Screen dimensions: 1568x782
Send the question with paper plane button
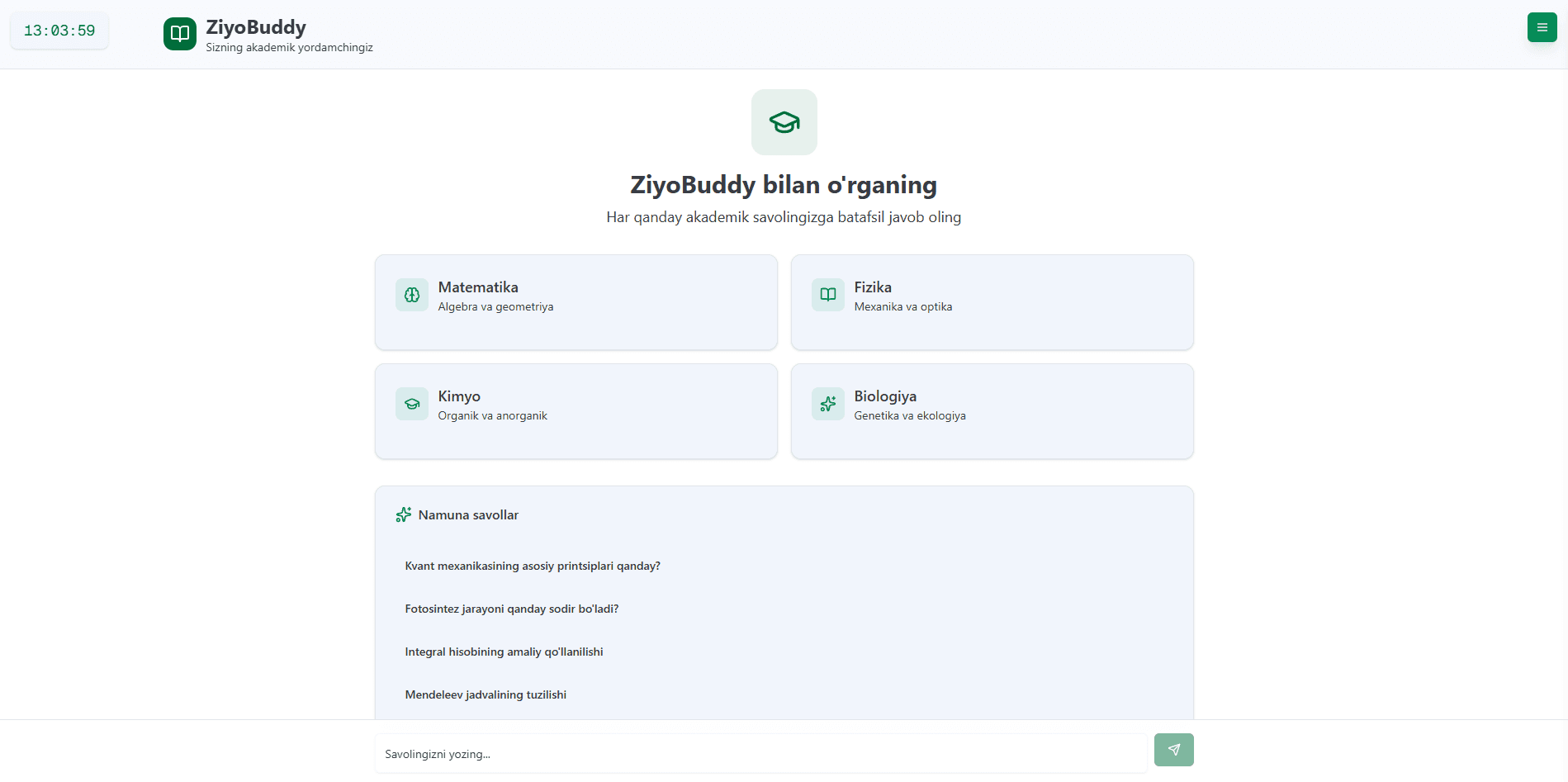pyautogui.click(x=1174, y=750)
